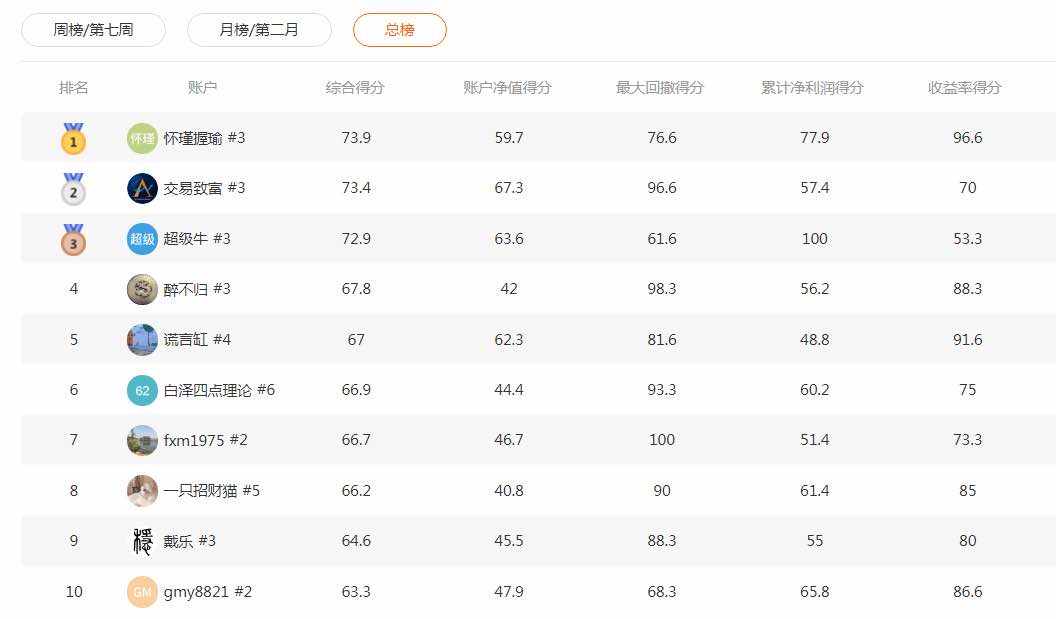The width and height of the screenshot is (1056, 619).
Task: Click 交易致富 dark logo avatar
Action: [142, 188]
